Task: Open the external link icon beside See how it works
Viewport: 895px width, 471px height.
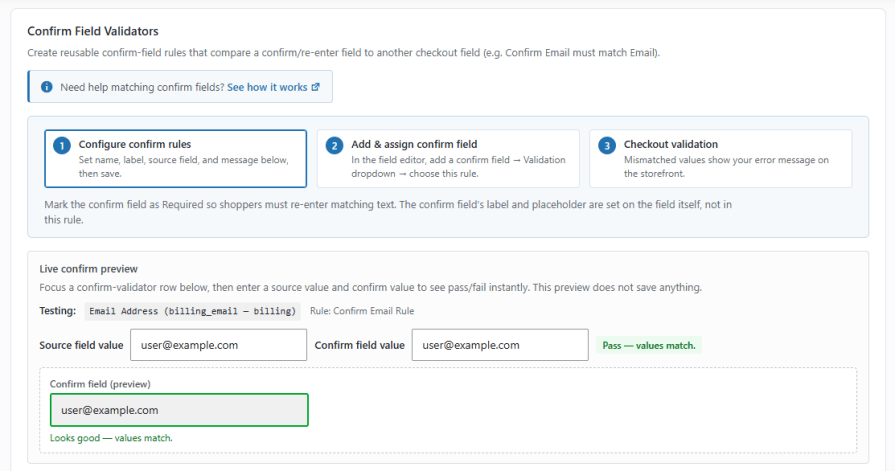Action: click(x=316, y=87)
